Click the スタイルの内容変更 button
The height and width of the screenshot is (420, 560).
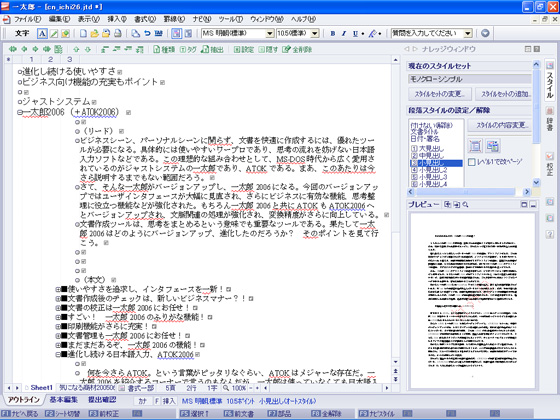(x=500, y=125)
